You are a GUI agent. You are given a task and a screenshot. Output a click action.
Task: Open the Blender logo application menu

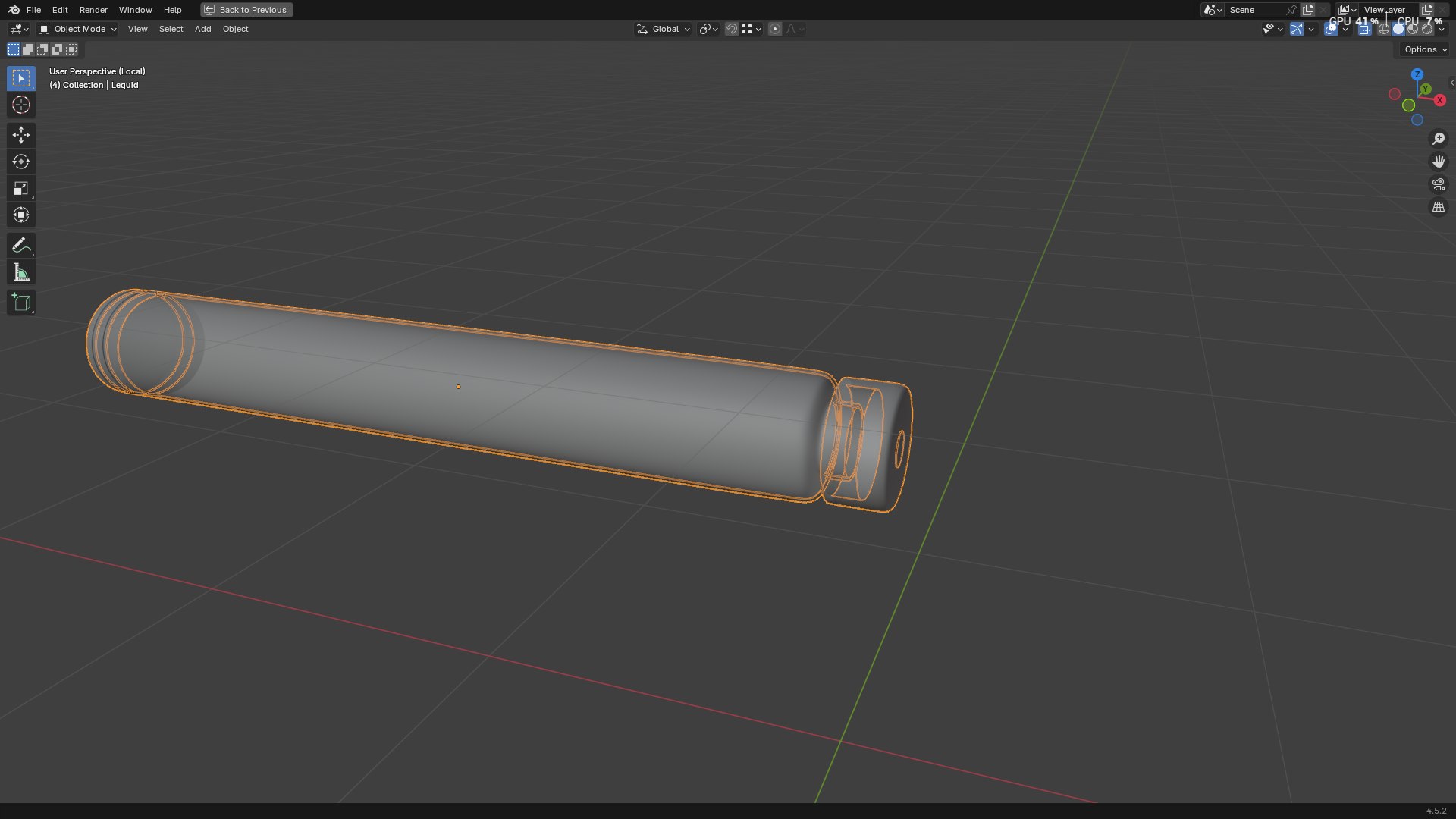coord(14,10)
